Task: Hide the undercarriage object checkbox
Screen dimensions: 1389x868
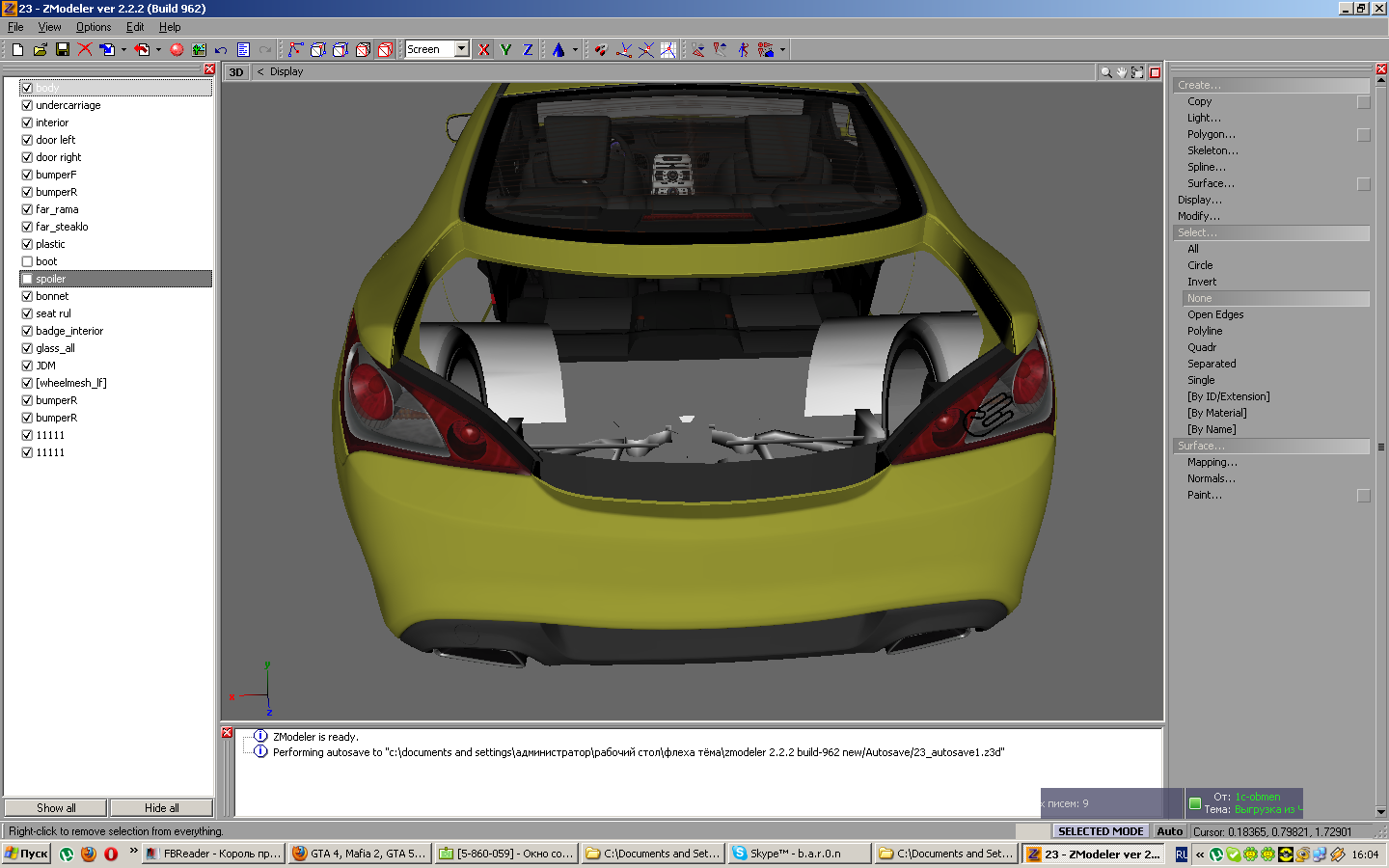Action: tap(27, 105)
